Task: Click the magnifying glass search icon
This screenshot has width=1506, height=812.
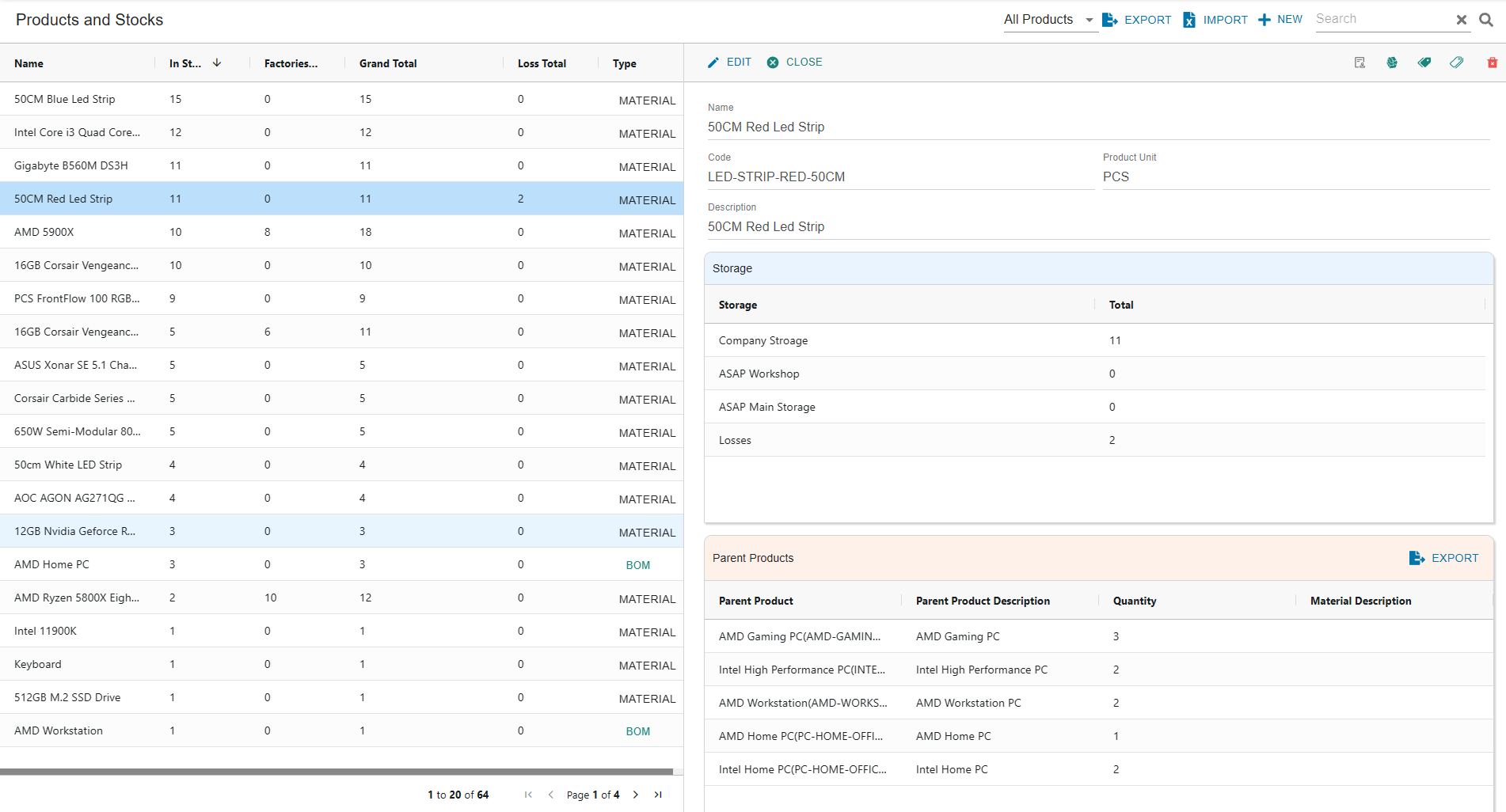Action: click(x=1486, y=20)
